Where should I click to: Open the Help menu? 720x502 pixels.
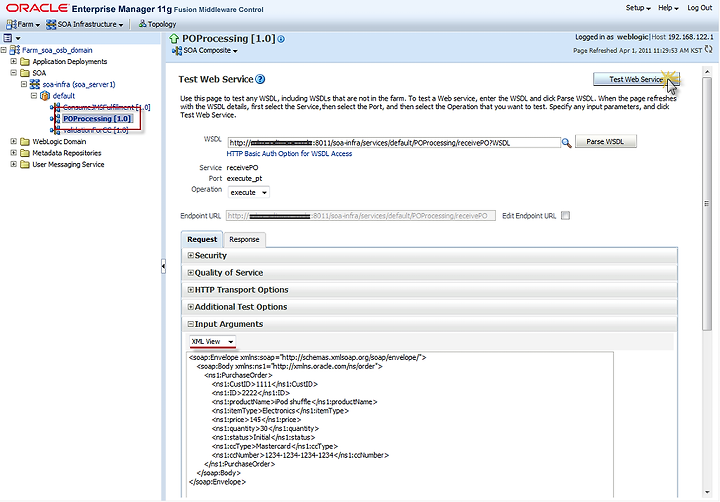(x=668, y=8)
